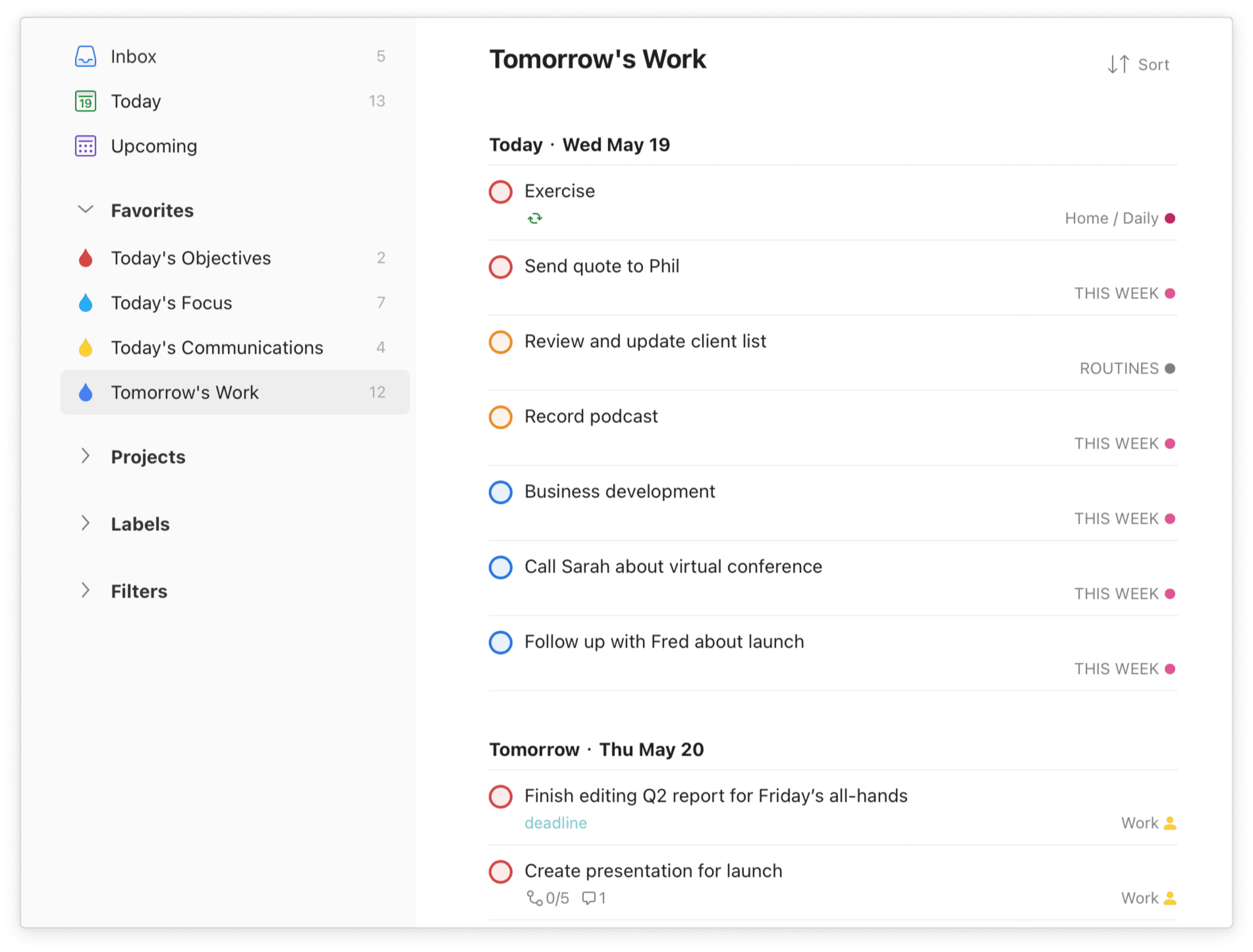Open the deadline label on Q2 report task
The width and height of the screenshot is (1253, 952).
click(556, 823)
